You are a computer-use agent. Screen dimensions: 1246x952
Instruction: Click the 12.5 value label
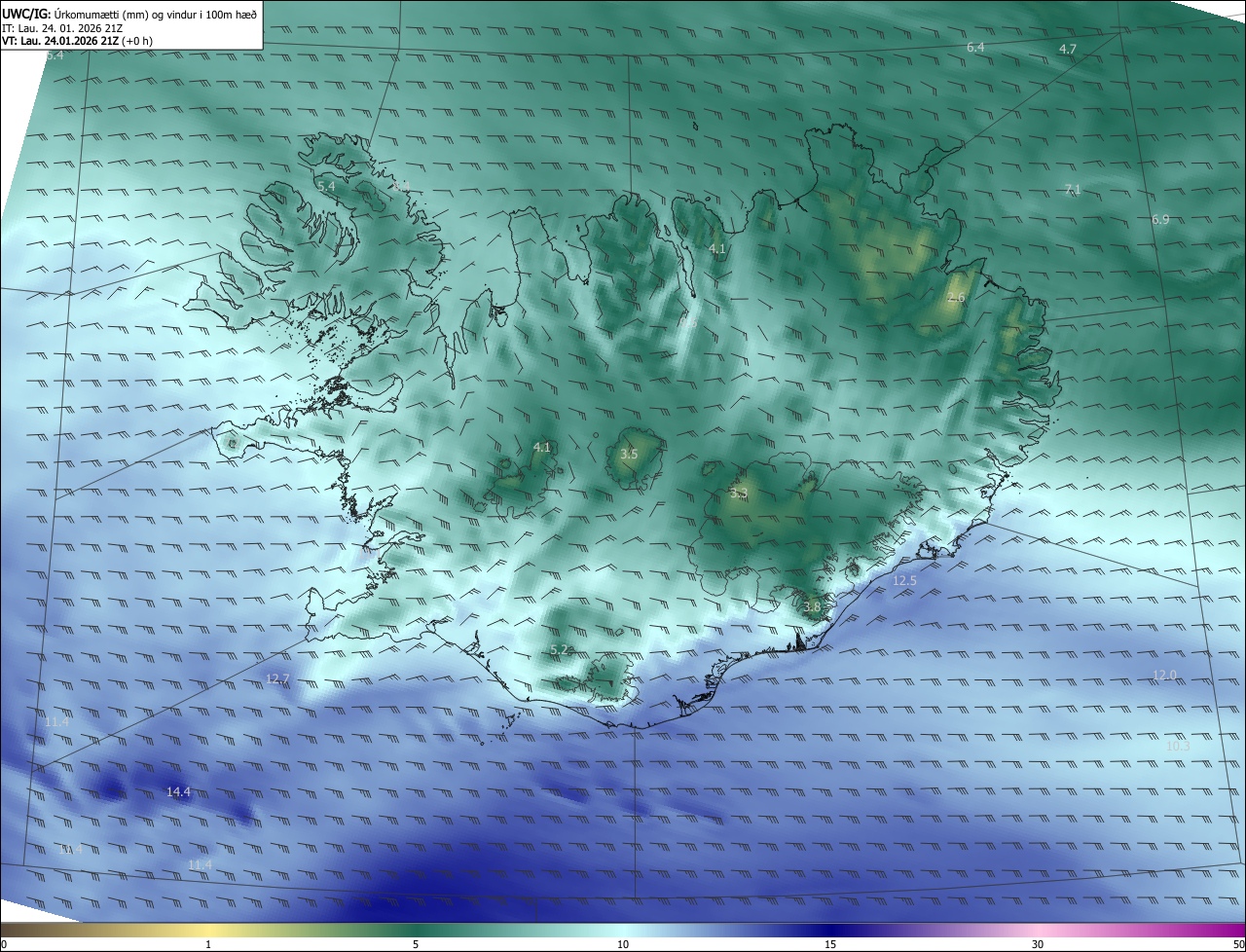pos(904,580)
